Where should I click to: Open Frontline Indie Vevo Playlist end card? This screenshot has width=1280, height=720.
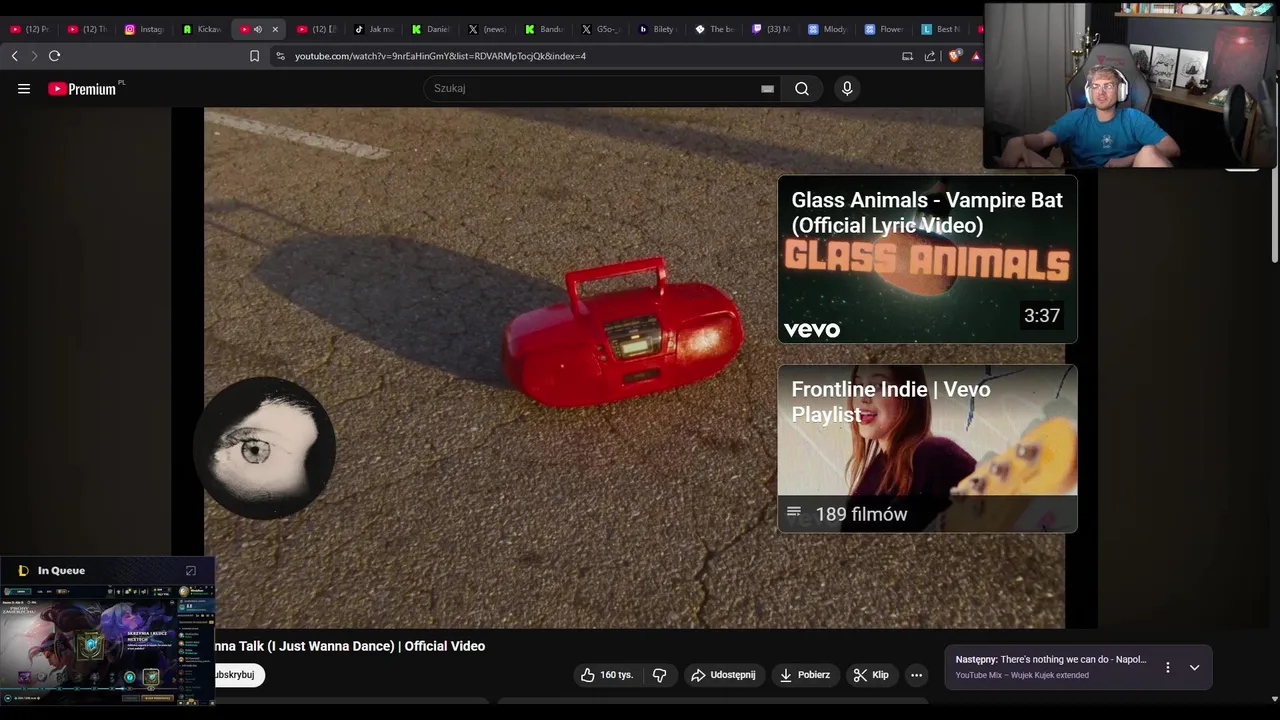(928, 448)
